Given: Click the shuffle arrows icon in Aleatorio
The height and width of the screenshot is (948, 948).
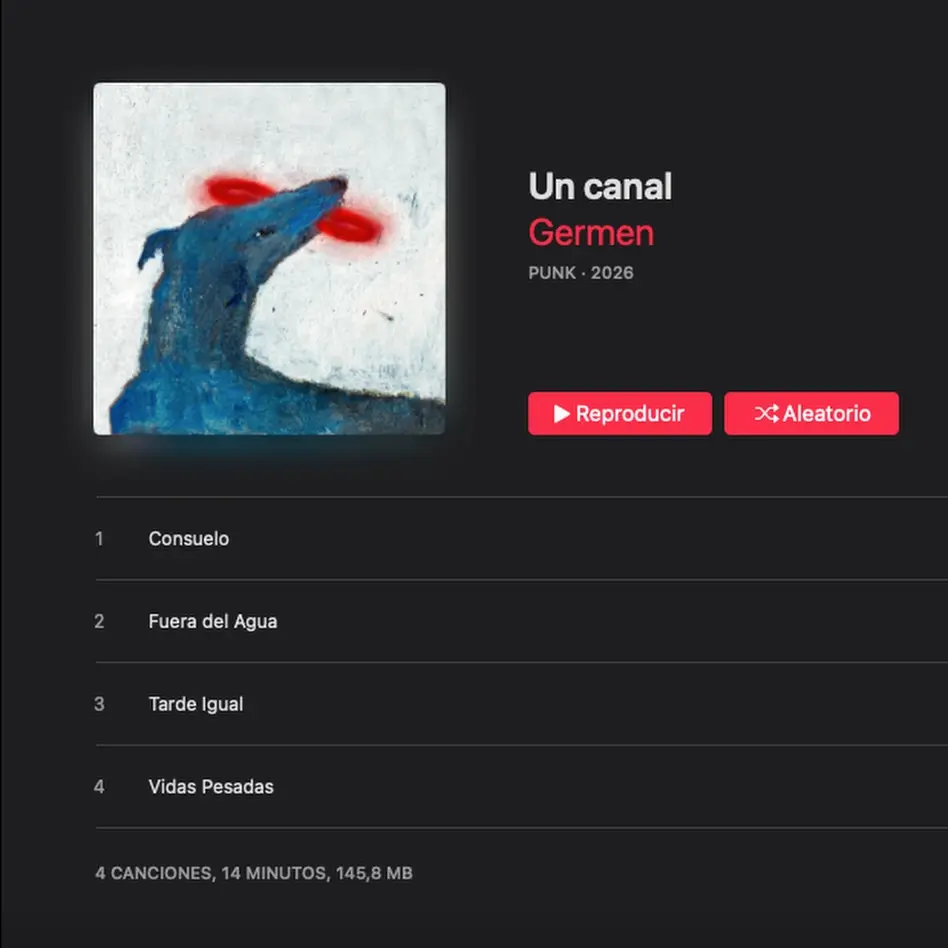Looking at the screenshot, I should (x=766, y=414).
